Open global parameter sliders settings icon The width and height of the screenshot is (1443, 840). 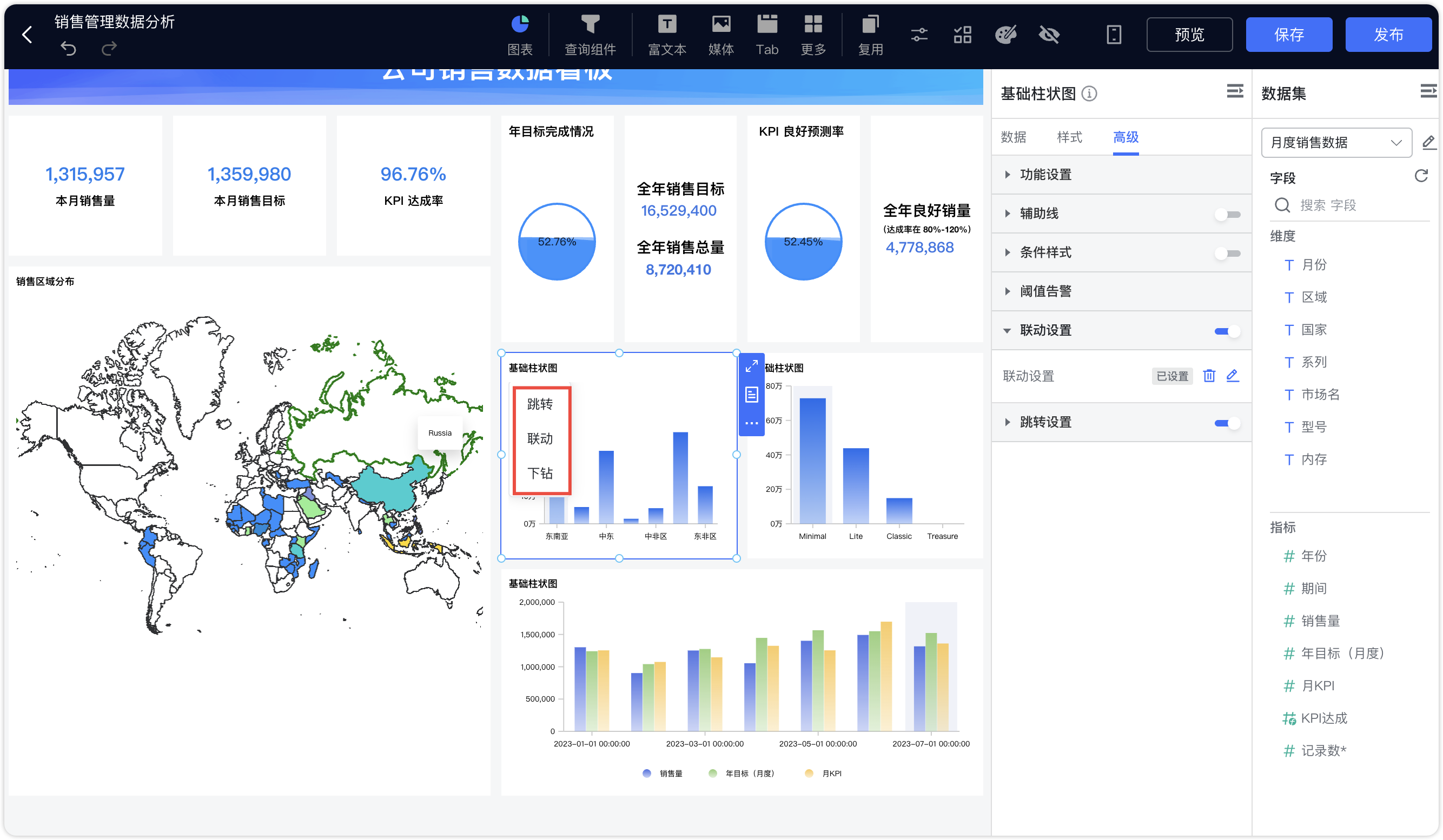pos(919,35)
